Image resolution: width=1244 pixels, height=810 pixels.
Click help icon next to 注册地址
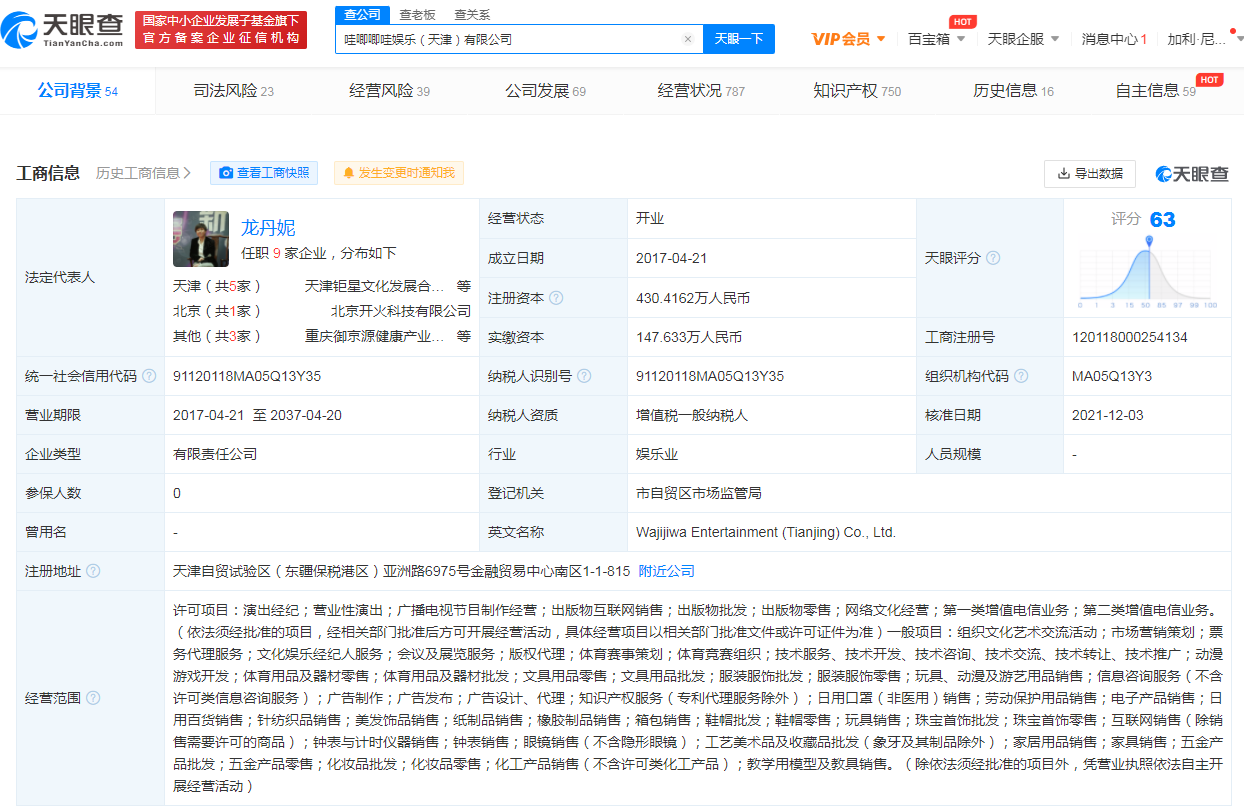point(93,571)
